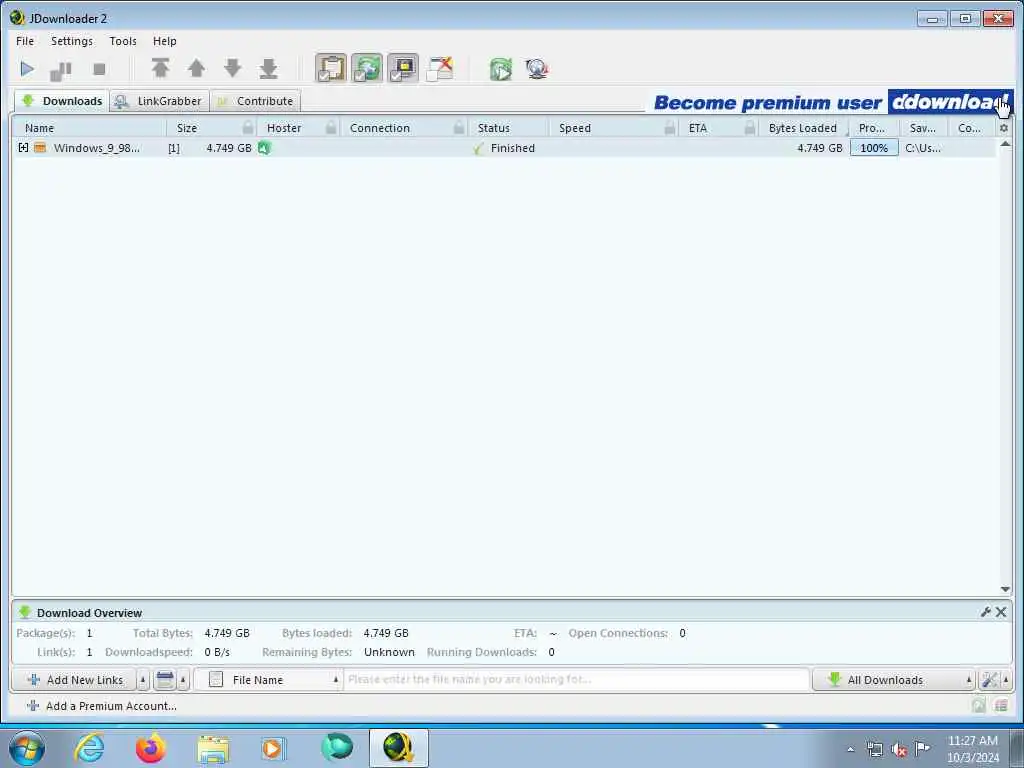Toggle the red-X marked toolbar option
Screen dimensions: 1024x768
coord(440,69)
